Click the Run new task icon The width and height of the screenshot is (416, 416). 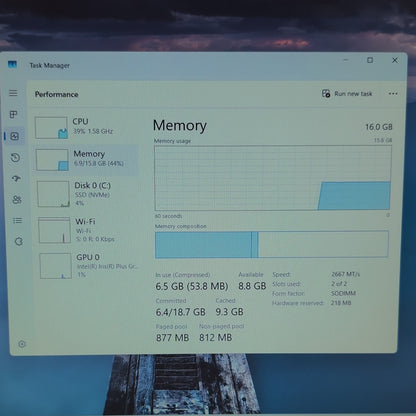(326, 94)
